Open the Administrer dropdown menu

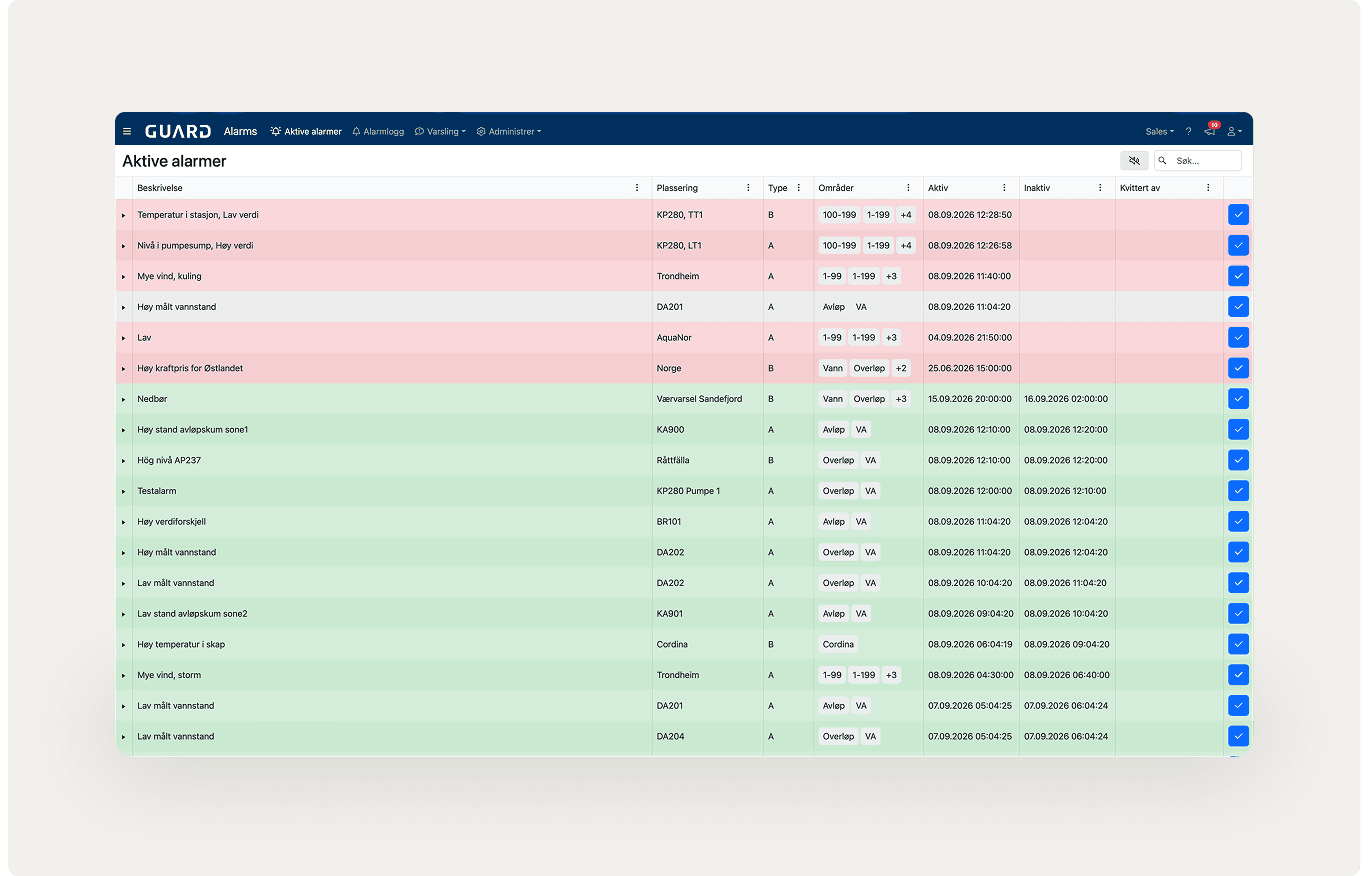(509, 131)
